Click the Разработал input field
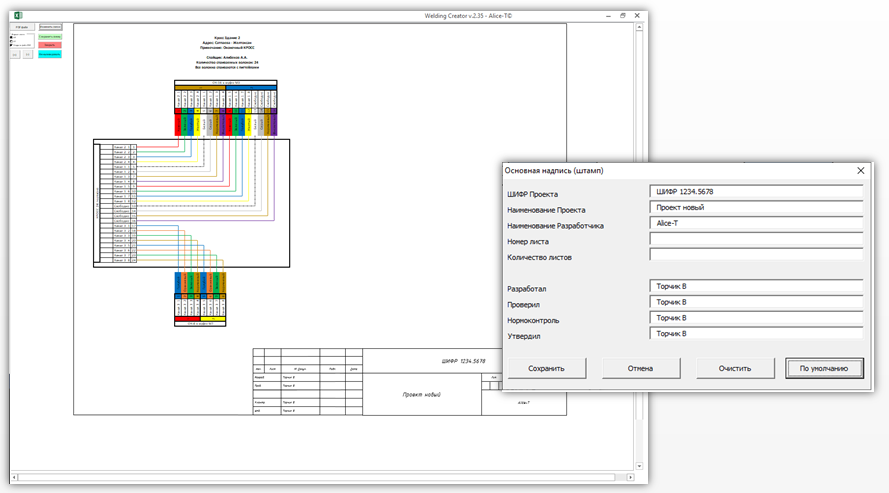The image size is (889, 493). (x=756, y=286)
